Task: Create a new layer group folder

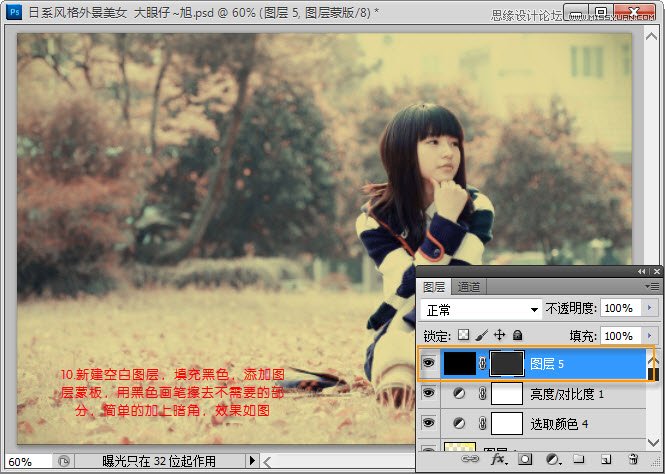Action: pos(578,459)
